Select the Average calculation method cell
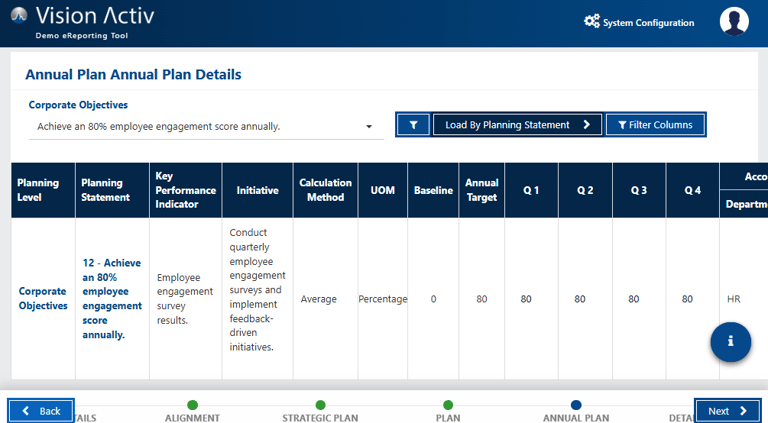The height and width of the screenshot is (423, 768). tap(326, 299)
